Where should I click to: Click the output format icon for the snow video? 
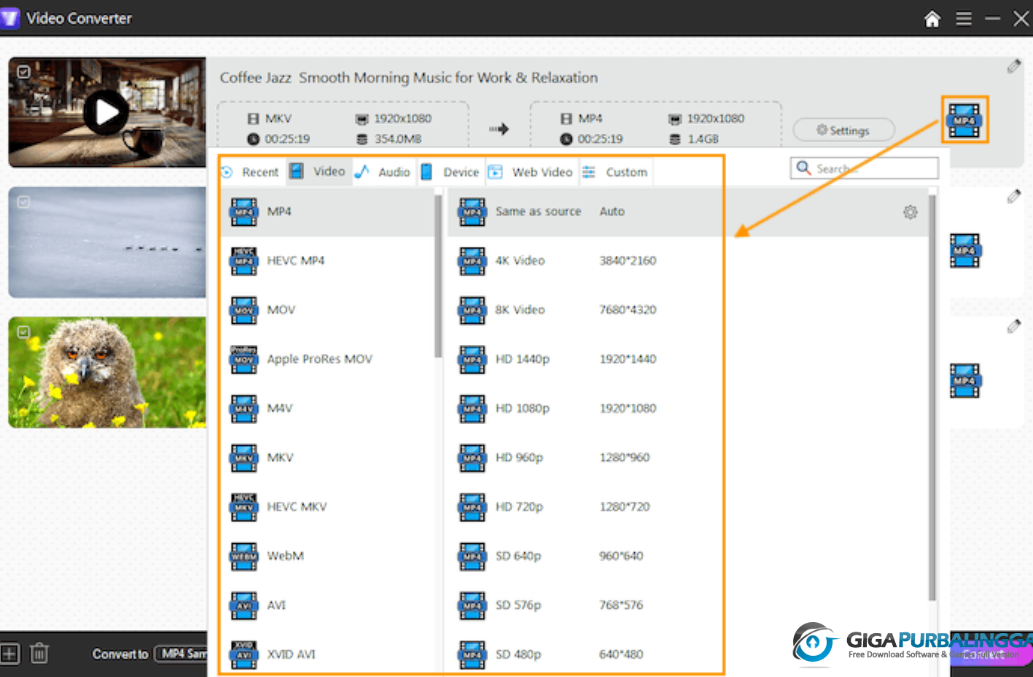pyautogui.click(x=965, y=250)
